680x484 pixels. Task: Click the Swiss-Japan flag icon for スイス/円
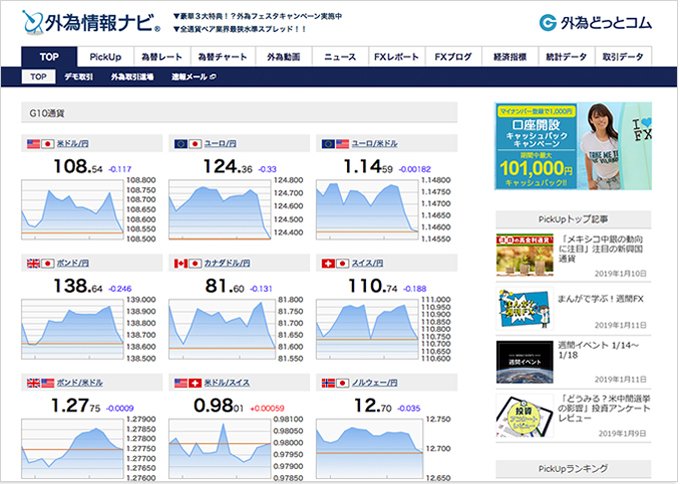click(x=333, y=263)
